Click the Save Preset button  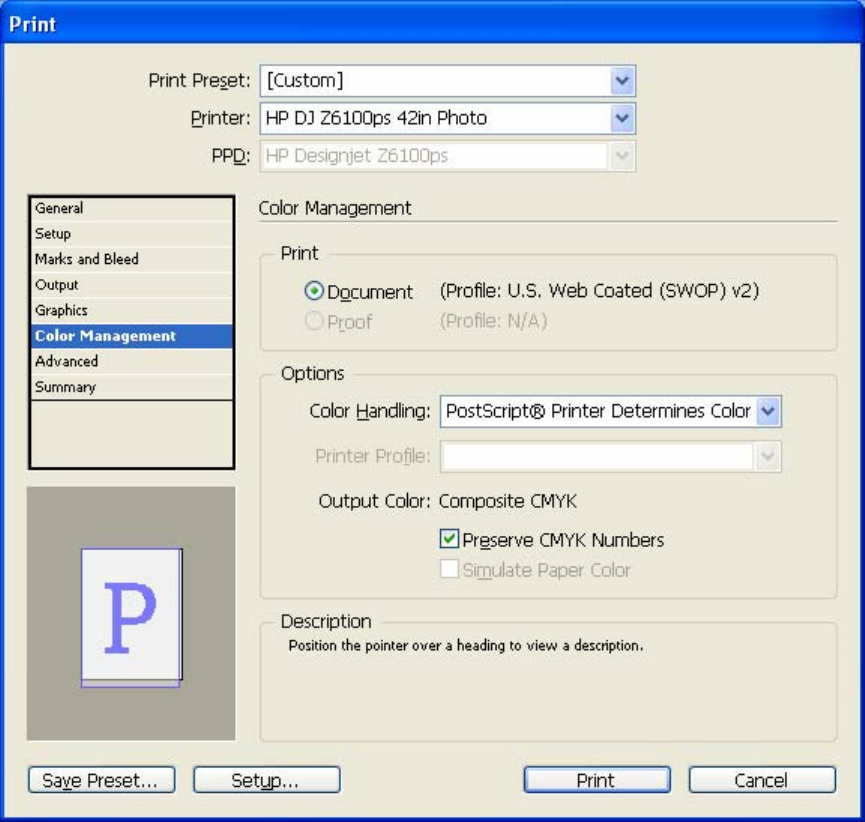point(101,780)
